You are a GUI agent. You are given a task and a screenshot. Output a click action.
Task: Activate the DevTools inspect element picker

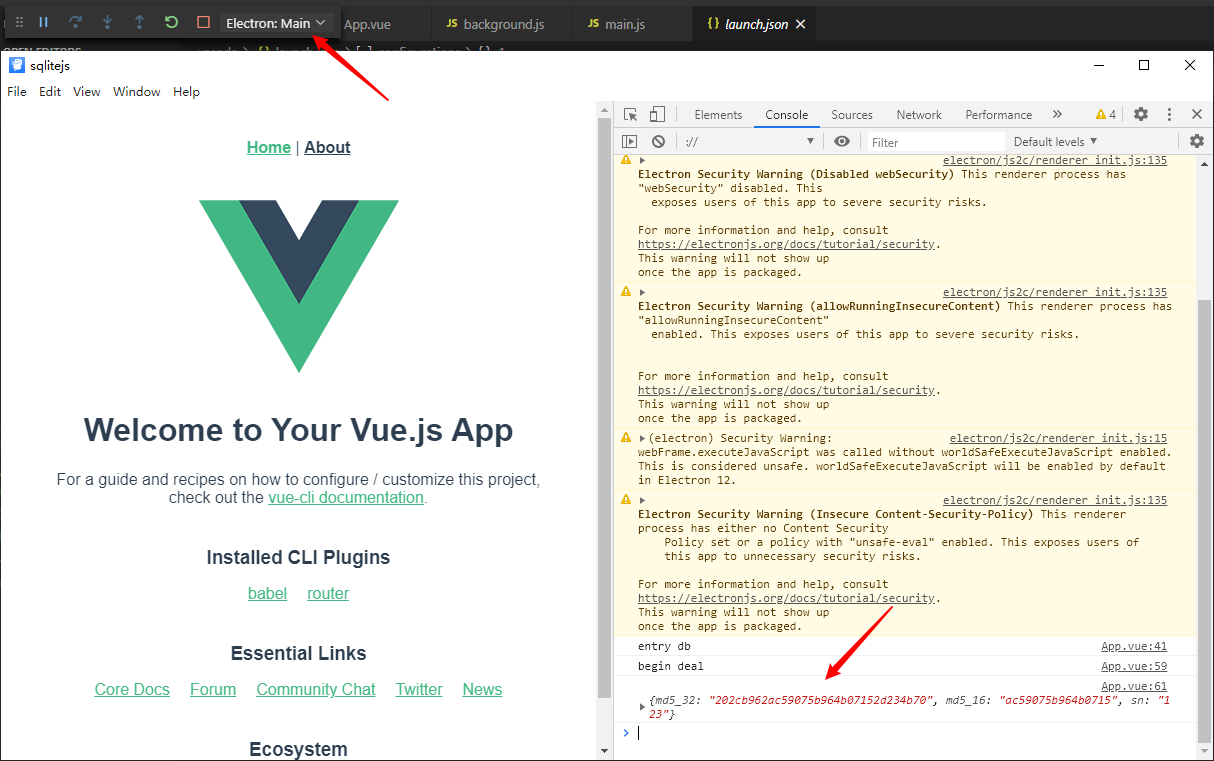tap(630, 115)
